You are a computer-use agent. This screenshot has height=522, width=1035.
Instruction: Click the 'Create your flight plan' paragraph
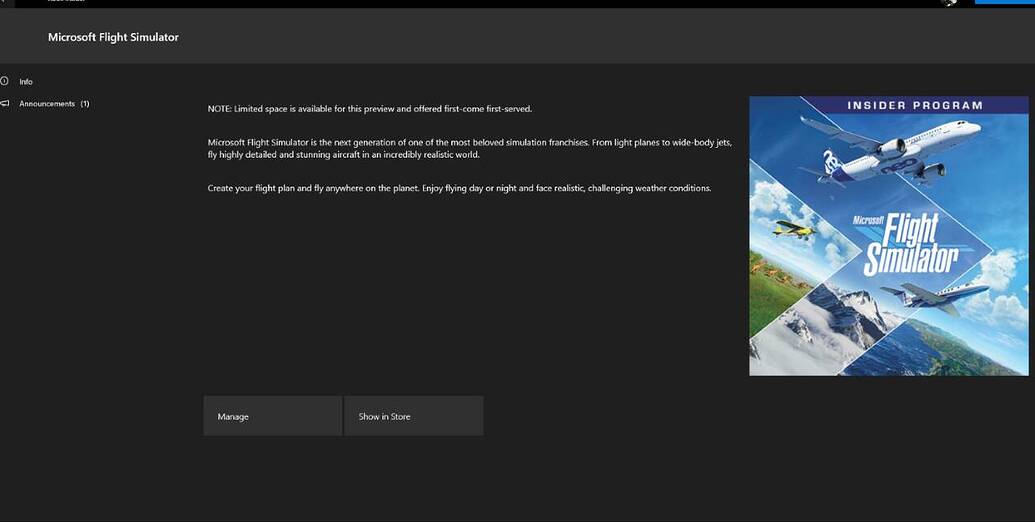459,188
